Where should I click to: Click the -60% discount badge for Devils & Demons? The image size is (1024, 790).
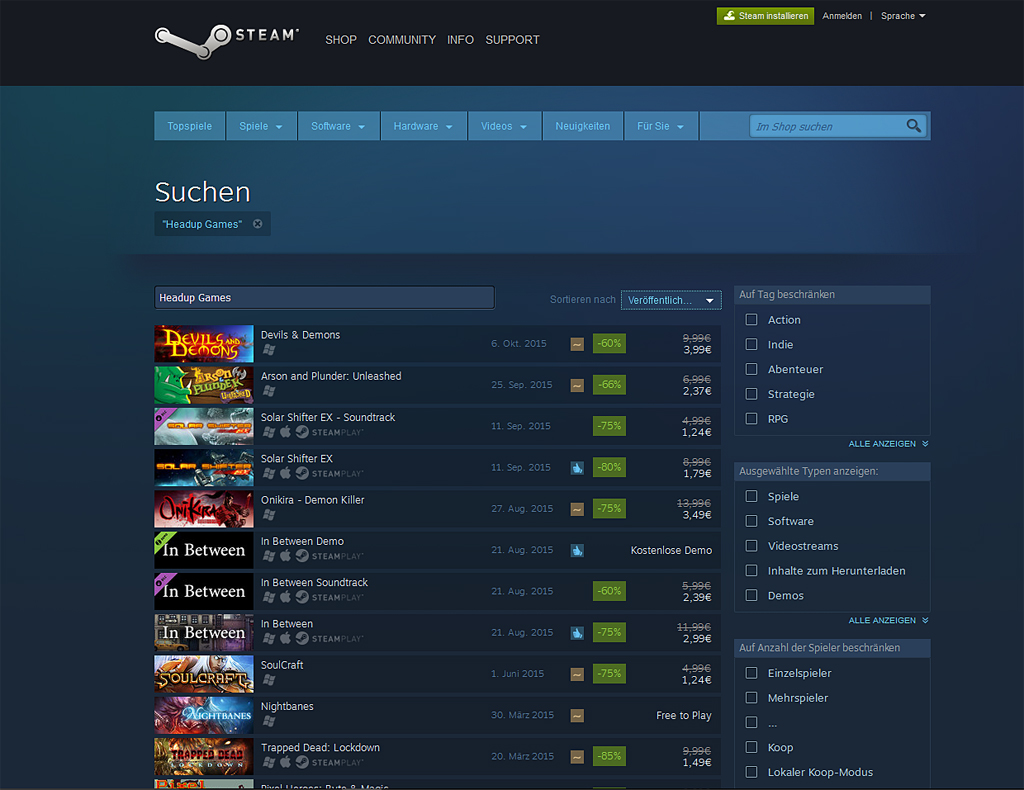609,344
